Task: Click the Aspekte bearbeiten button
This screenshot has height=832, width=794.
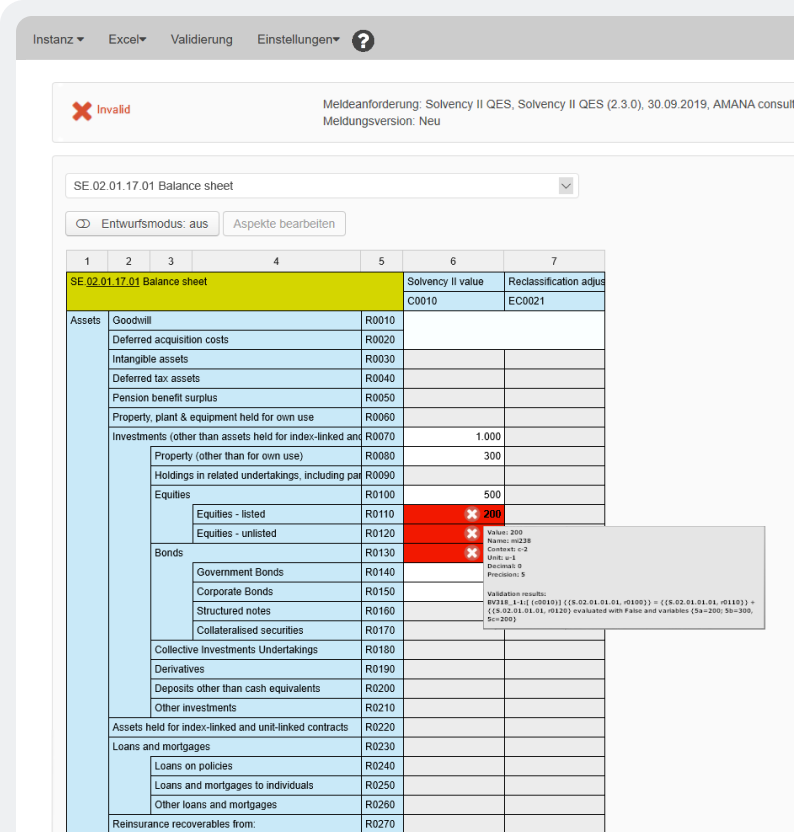Action: pyautogui.click(x=284, y=224)
